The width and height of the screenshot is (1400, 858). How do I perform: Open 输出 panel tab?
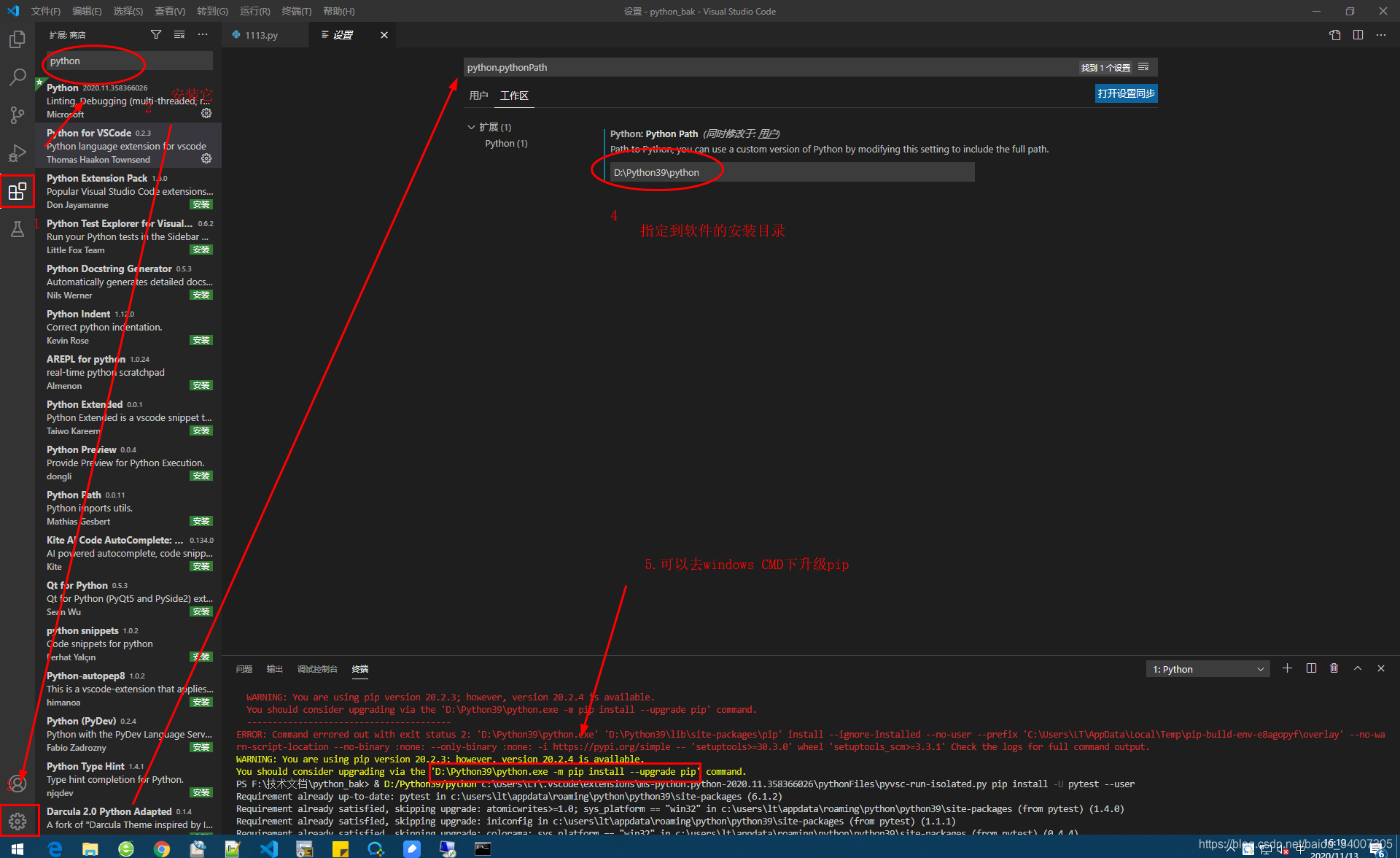coord(275,669)
